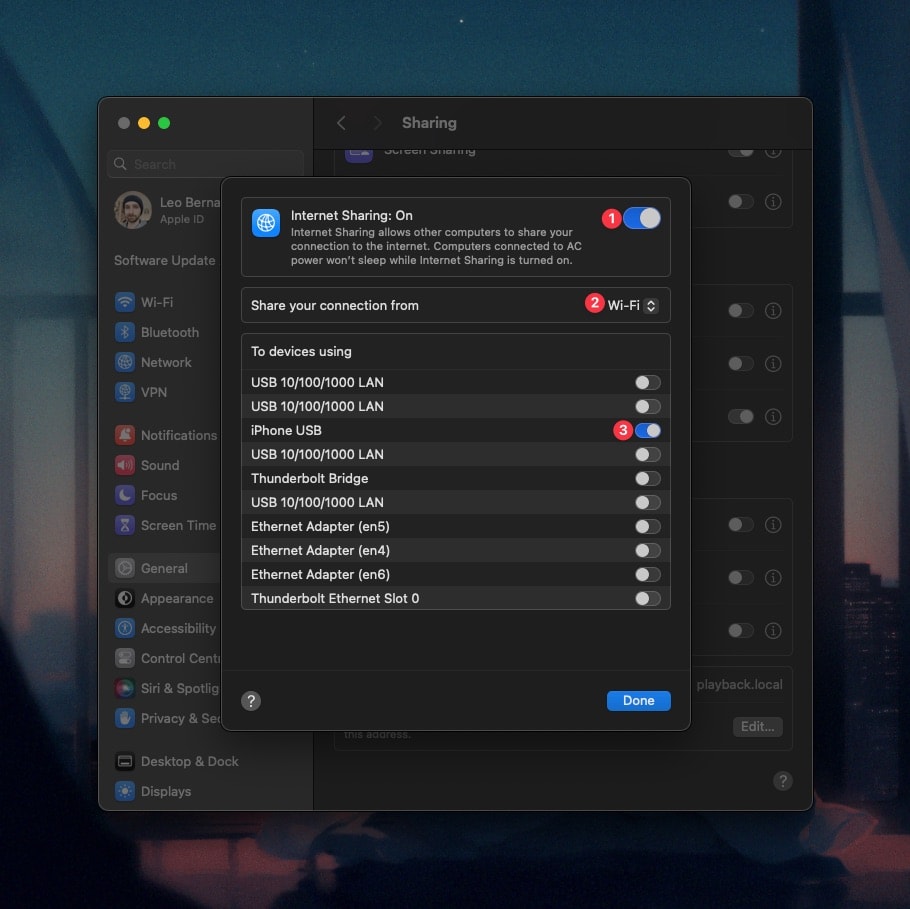Open VPN settings in the sidebar
The height and width of the screenshot is (909, 910).
(151, 391)
